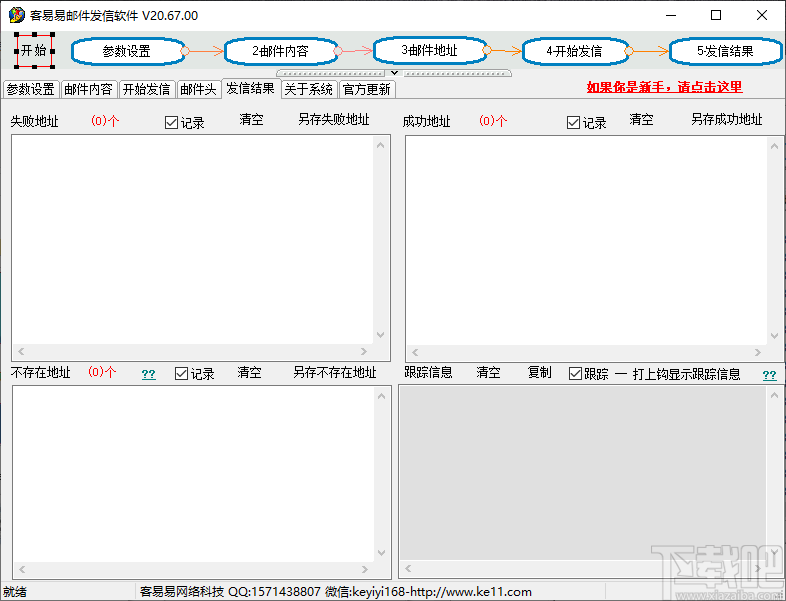Switch to 邮件头 tab
The image size is (786, 601).
199,89
